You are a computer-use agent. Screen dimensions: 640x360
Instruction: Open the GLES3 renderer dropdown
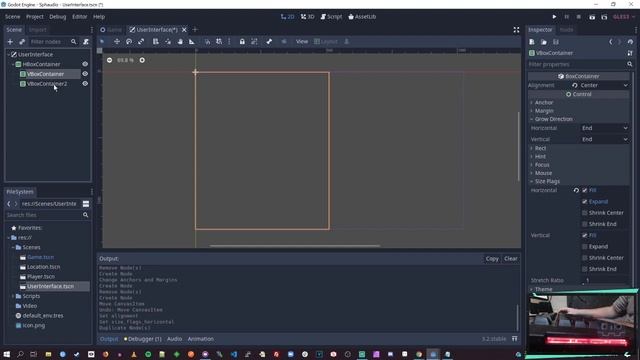[624, 17]
